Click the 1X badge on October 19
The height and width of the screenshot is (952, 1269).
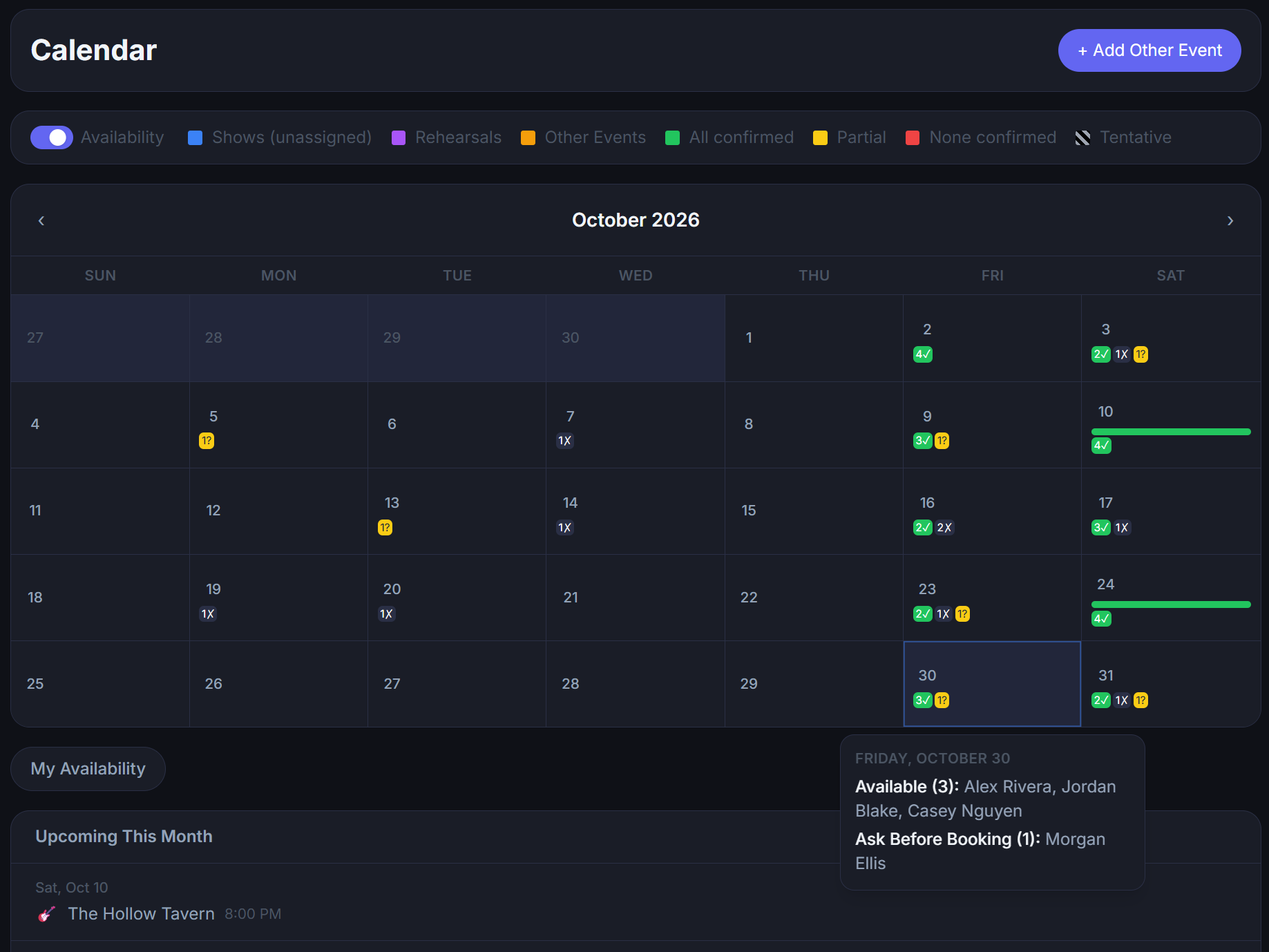(208, 614)
